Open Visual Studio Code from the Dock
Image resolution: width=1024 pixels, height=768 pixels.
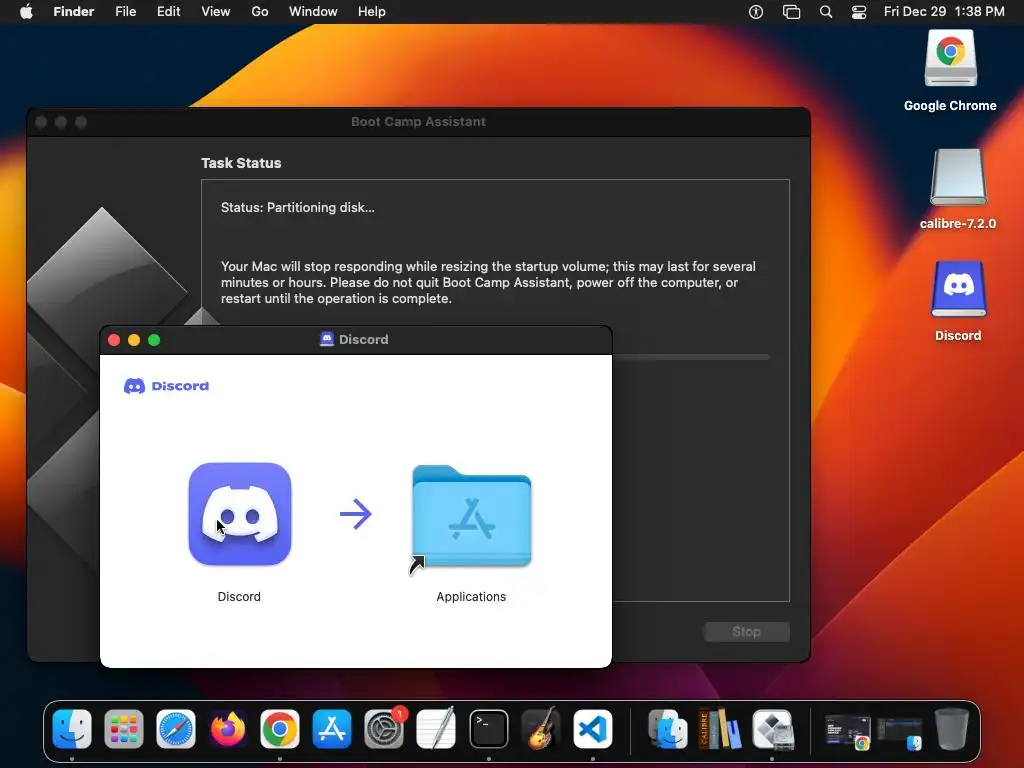click(592, 729)
